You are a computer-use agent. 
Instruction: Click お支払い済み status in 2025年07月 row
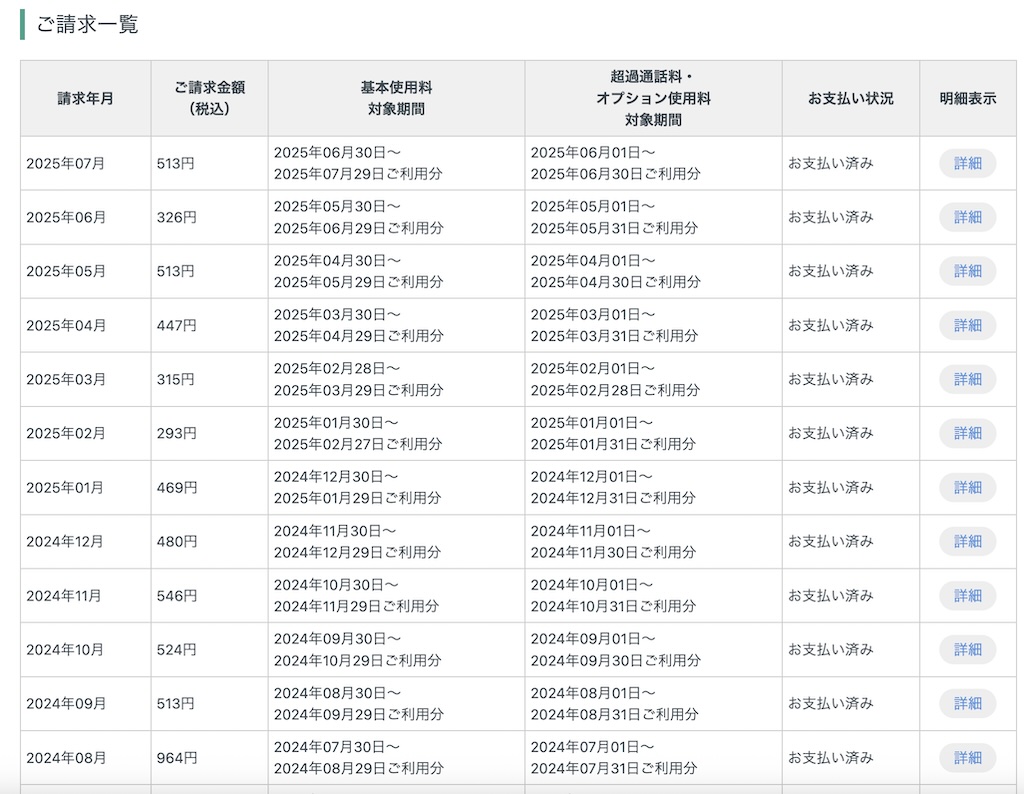click(x=830, y=163)
